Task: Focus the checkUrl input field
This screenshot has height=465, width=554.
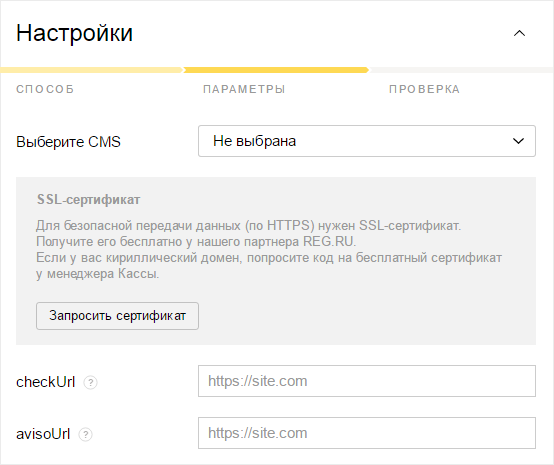Action: point(367,381)
